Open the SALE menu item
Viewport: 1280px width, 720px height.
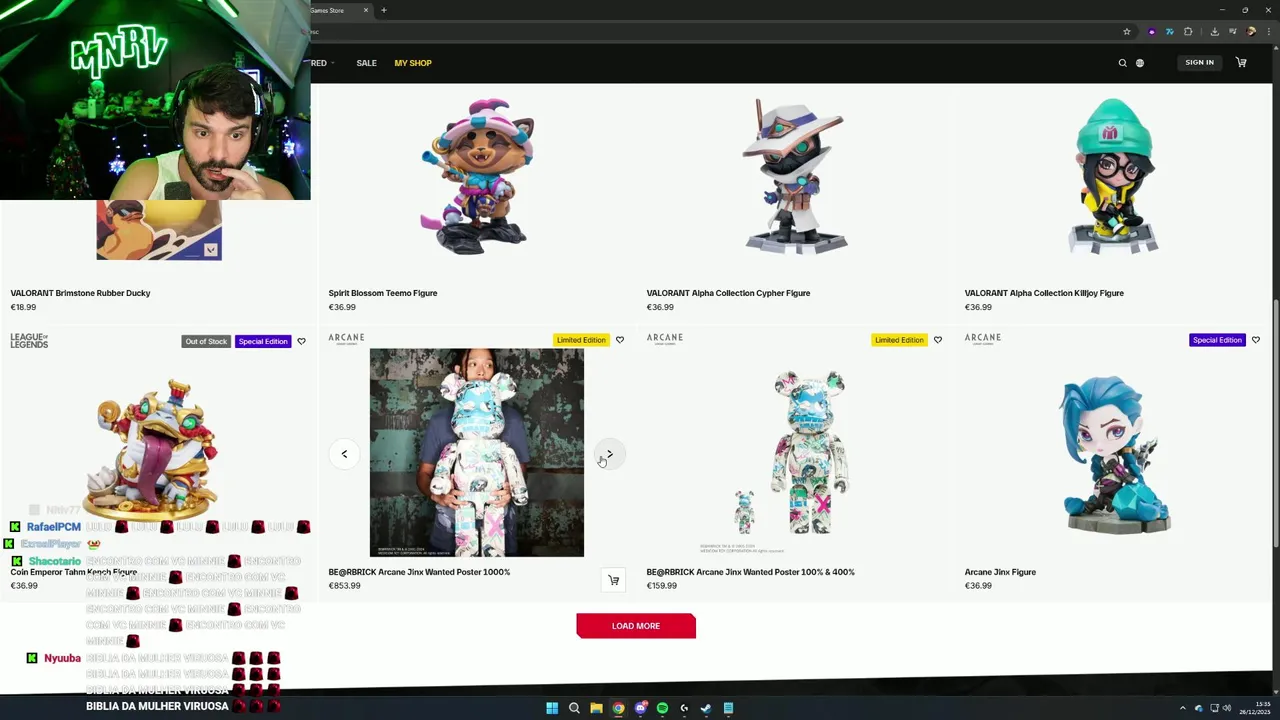click(x=366, y=63)
